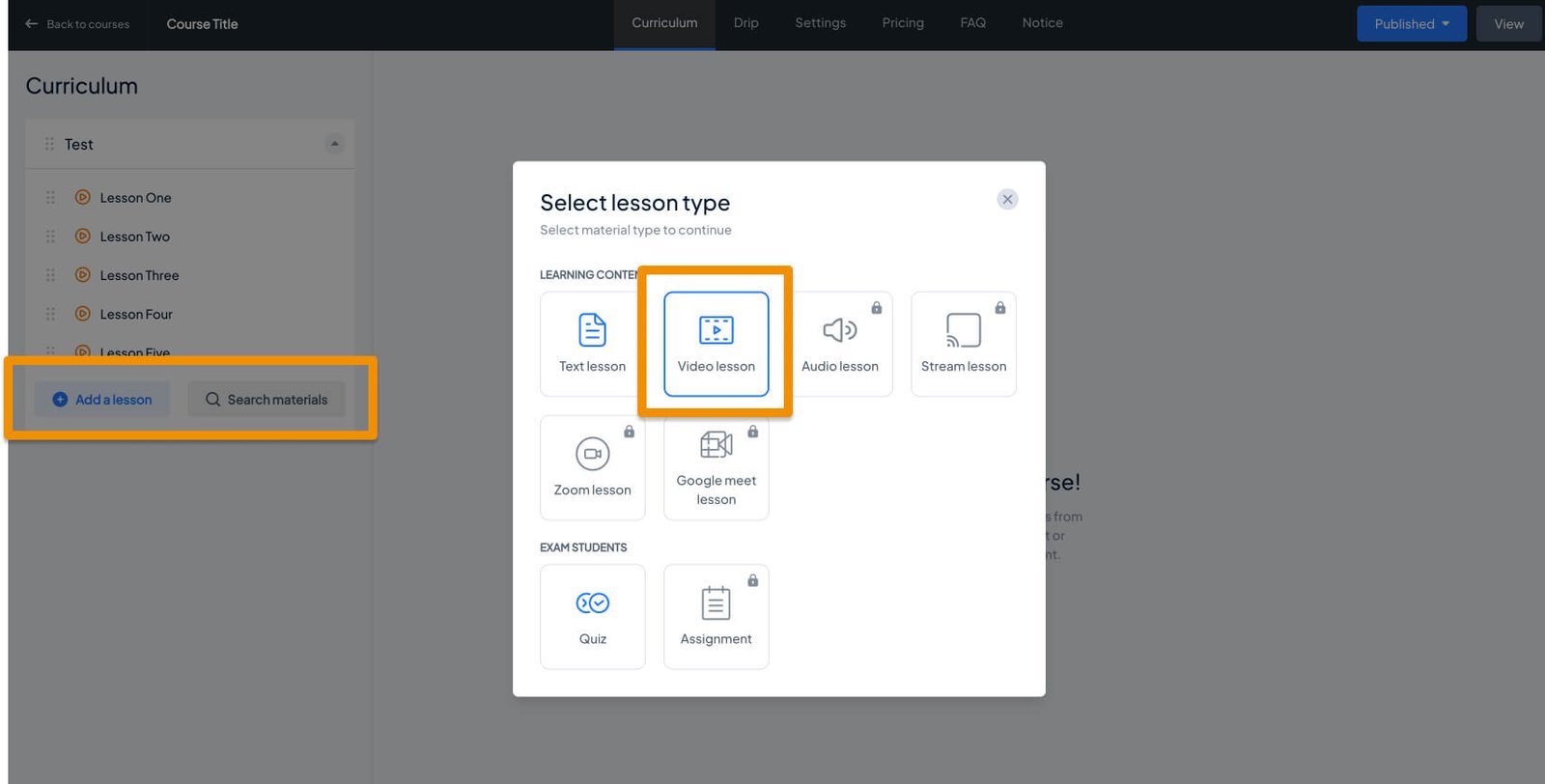Choose the Video lesson type card
Screen dimensions: 1545x784
716,344
